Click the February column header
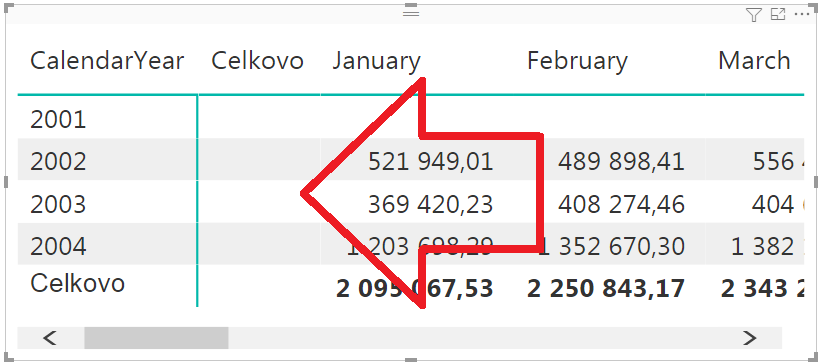The image size is (820, 363). click(x=577, y=61)
